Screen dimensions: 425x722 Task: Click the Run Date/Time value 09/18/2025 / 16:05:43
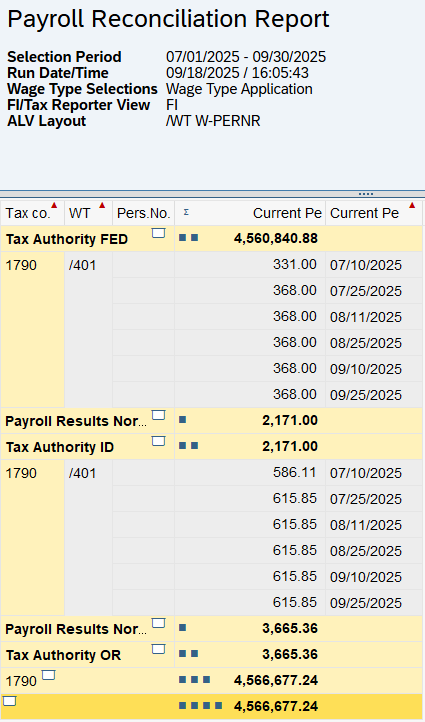click(237, 73)
